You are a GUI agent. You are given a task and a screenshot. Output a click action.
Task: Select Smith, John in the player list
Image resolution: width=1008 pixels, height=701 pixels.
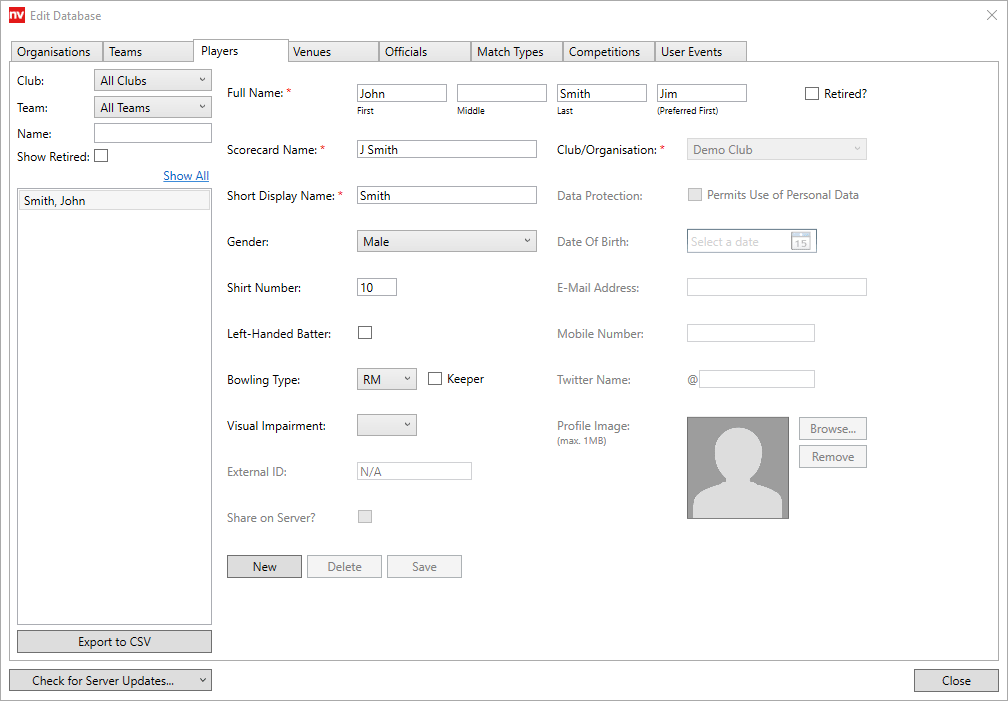tap(114, 201)
